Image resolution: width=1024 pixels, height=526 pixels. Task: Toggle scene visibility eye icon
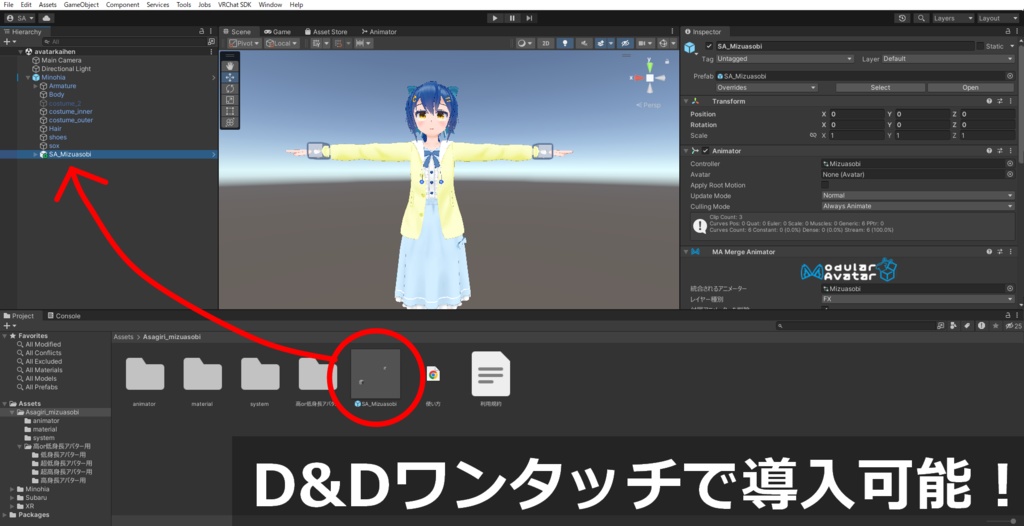coord(626,43)
